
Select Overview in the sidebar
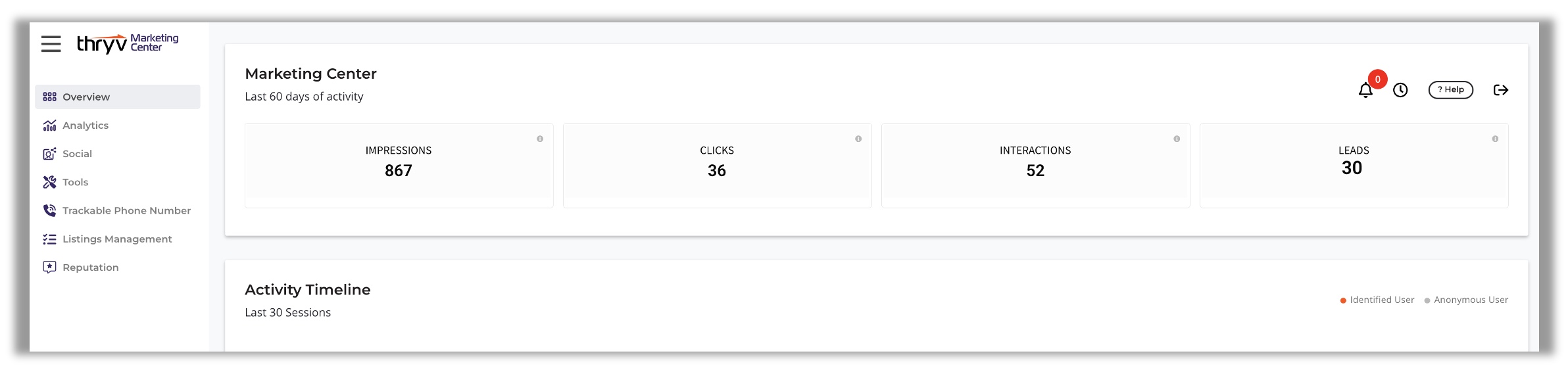[86, 97]
